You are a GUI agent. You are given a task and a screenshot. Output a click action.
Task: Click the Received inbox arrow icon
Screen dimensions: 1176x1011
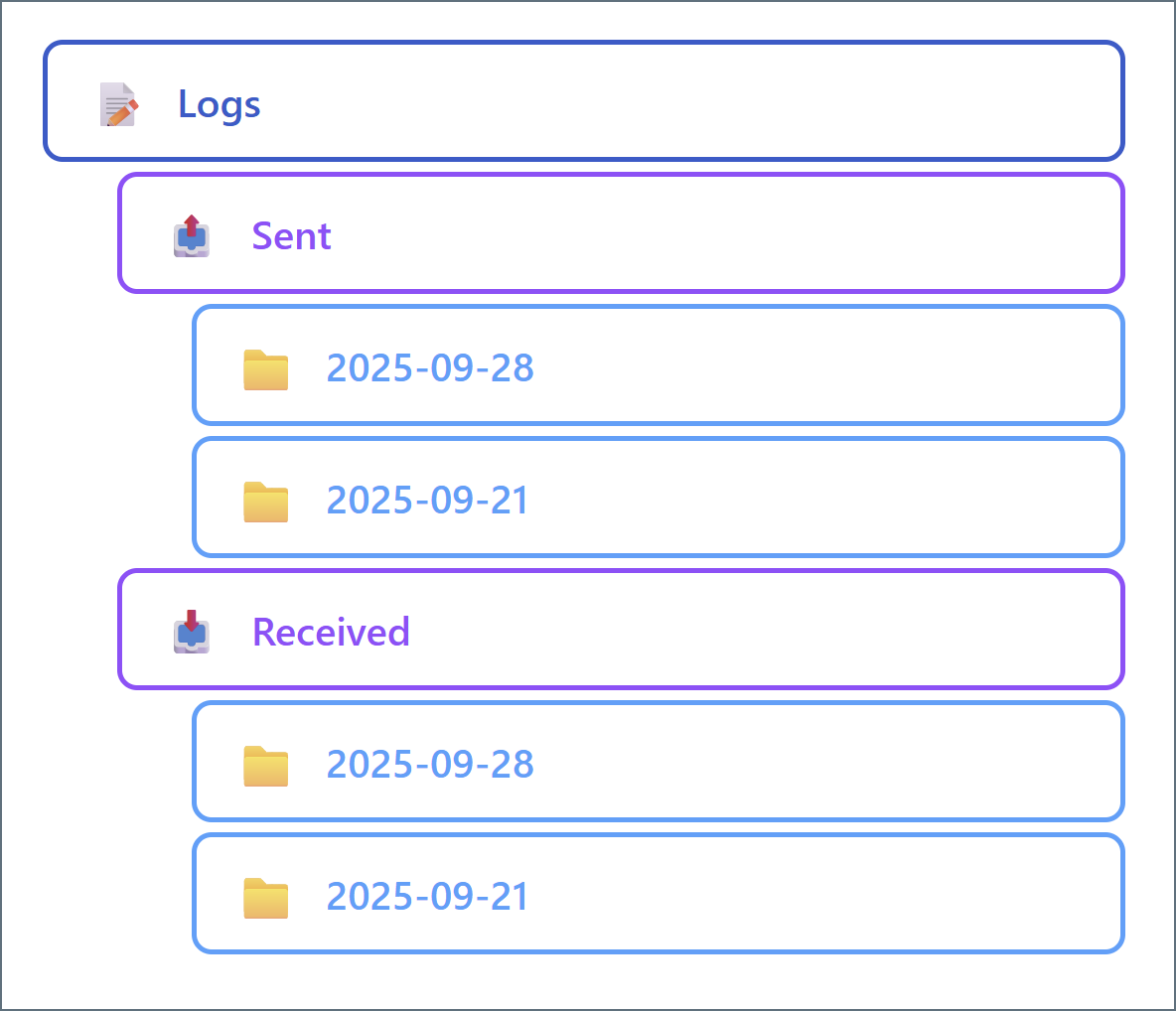point(192,632)
